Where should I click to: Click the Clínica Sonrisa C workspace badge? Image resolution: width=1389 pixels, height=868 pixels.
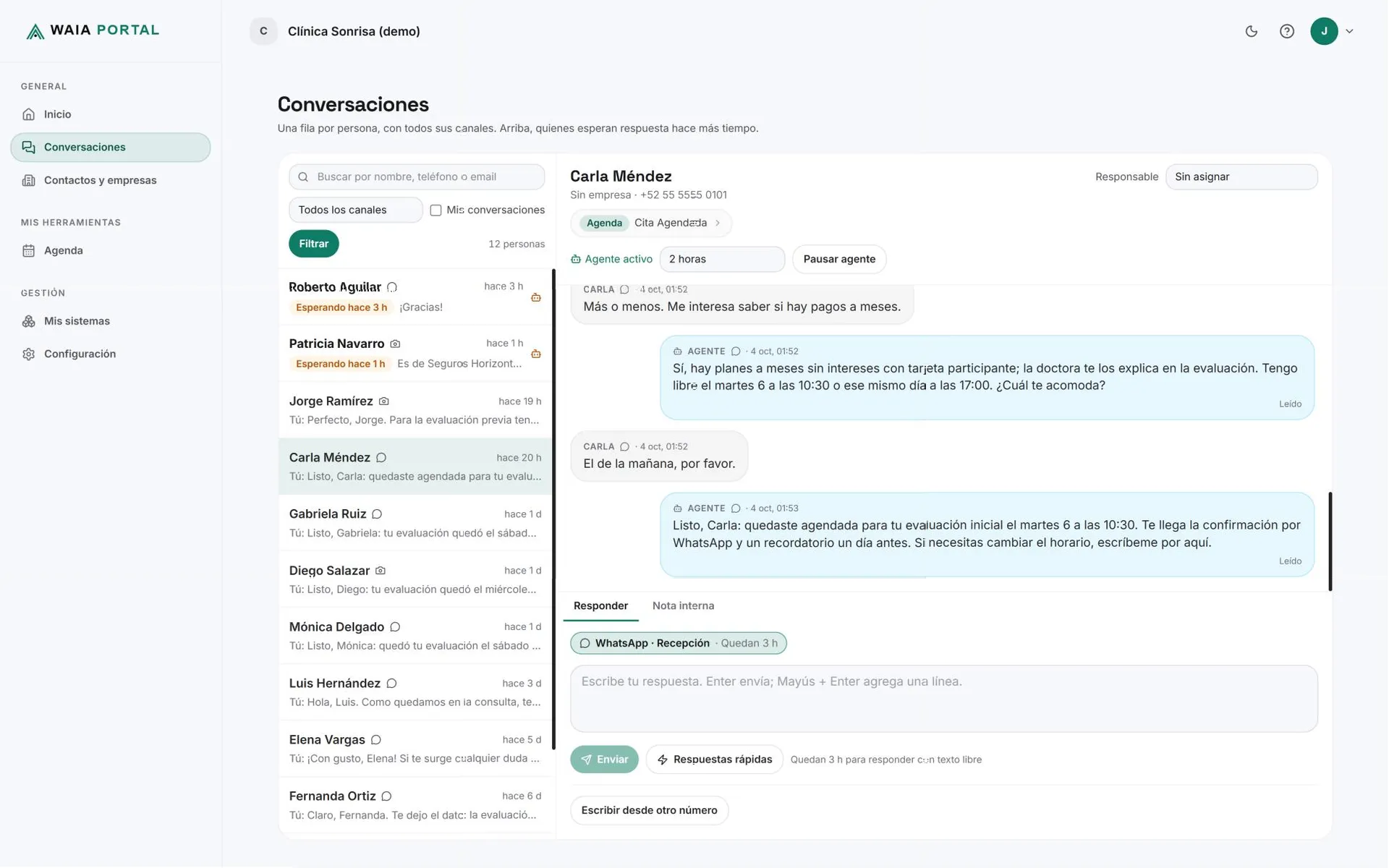click(x=263, y=31)
